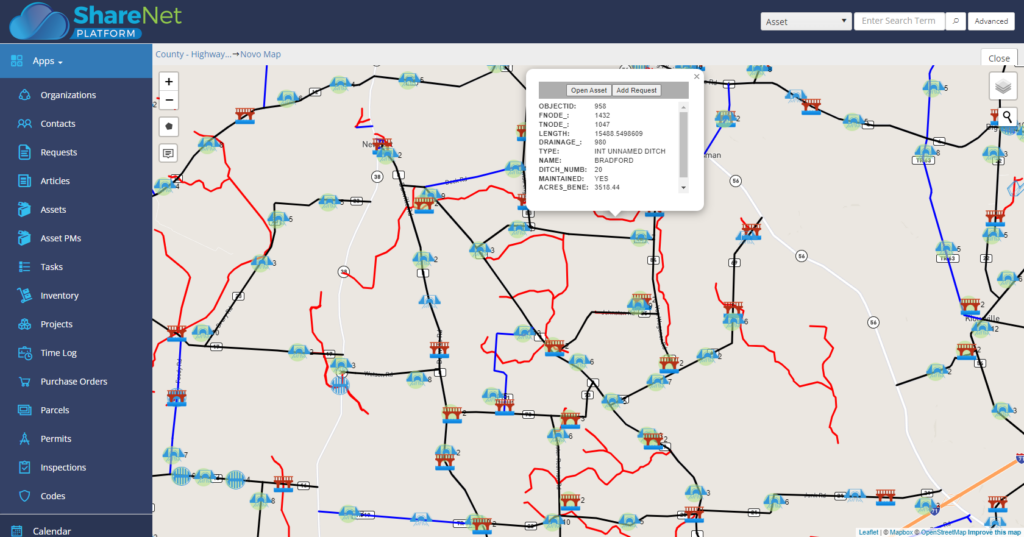Close the asset info popup
Viewport: 1024px width, 537px height.
point(696,76)
